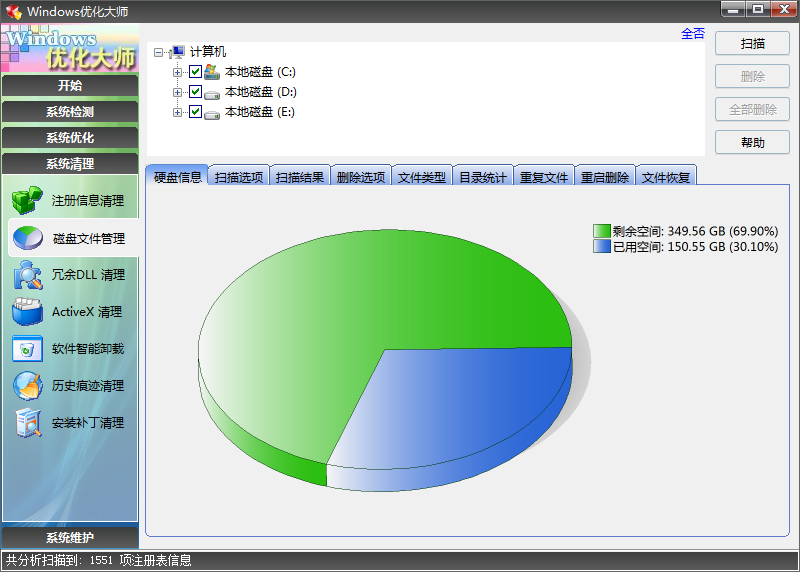Click the 全部删除 button
This screenshot has width=800, height=572.
point(752,109)
